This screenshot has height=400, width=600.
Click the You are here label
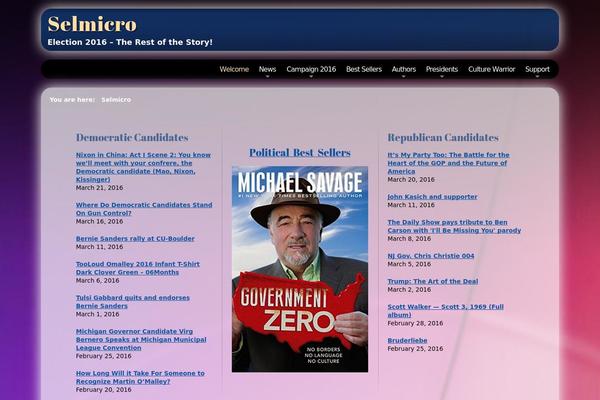click(x=72, y=100)
